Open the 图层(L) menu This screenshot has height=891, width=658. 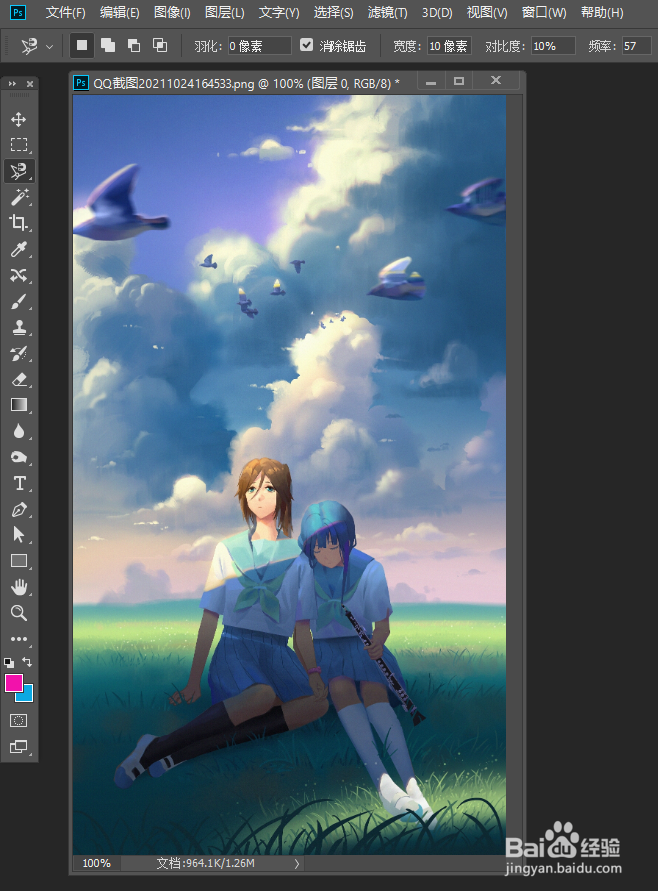(224, 13)
